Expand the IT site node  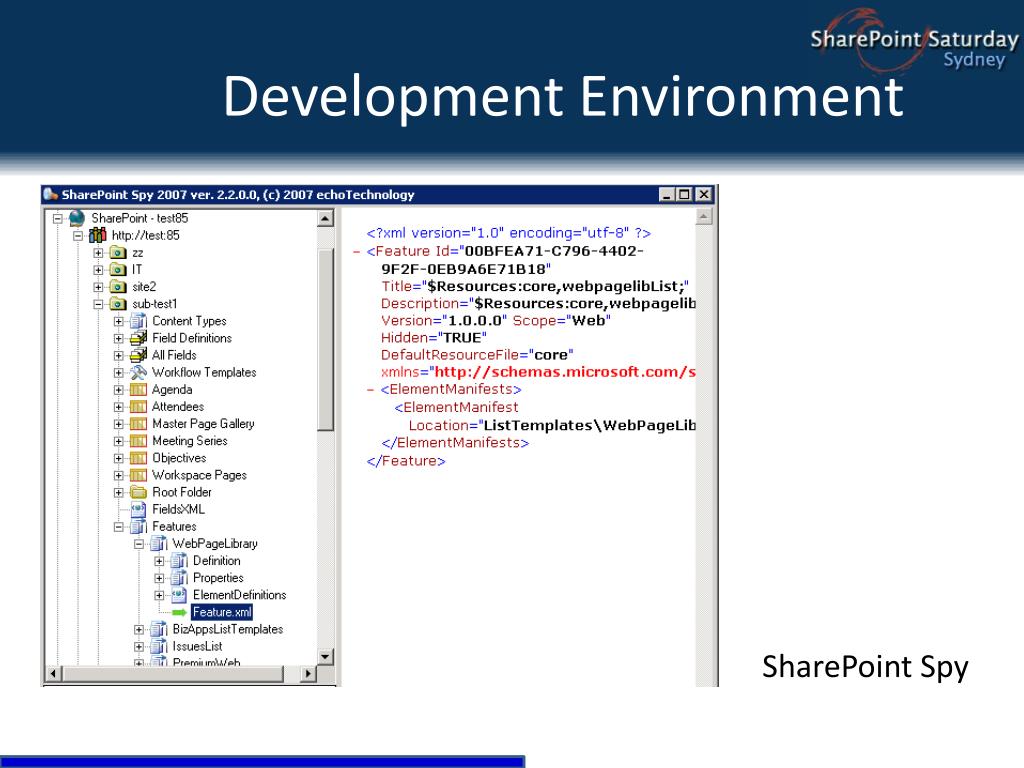click(98, 270)
